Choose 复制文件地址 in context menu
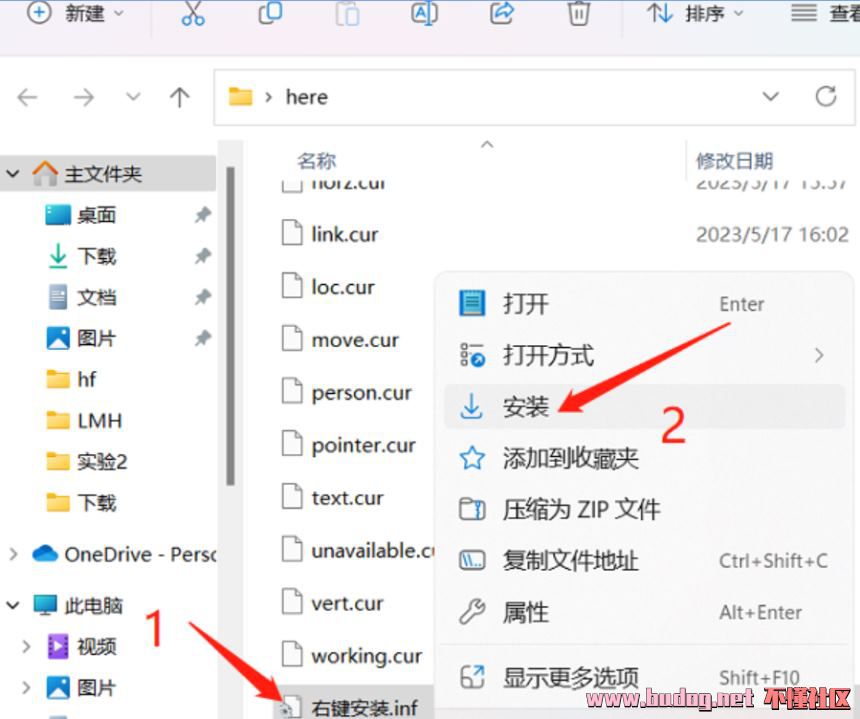 click(644, 561)
